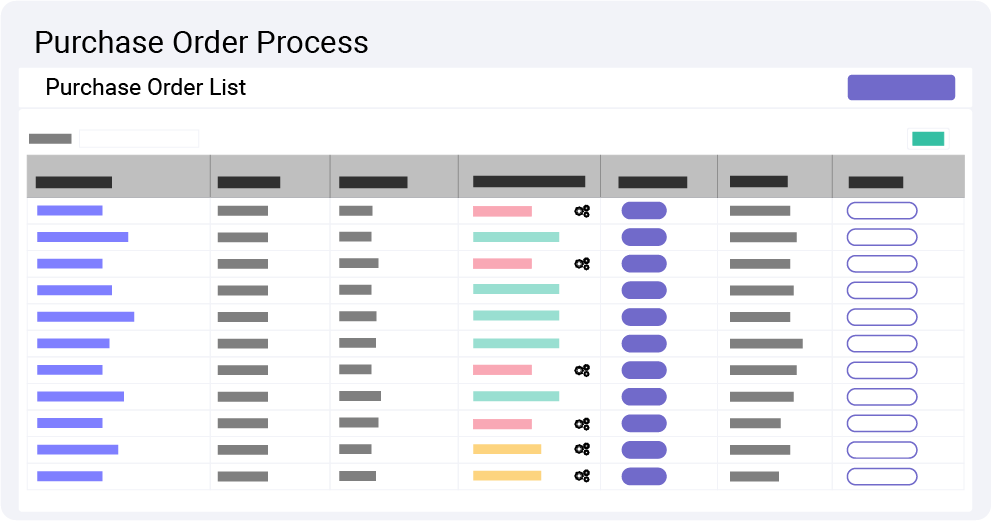Open the last row's purple order link

click(69, 476)
